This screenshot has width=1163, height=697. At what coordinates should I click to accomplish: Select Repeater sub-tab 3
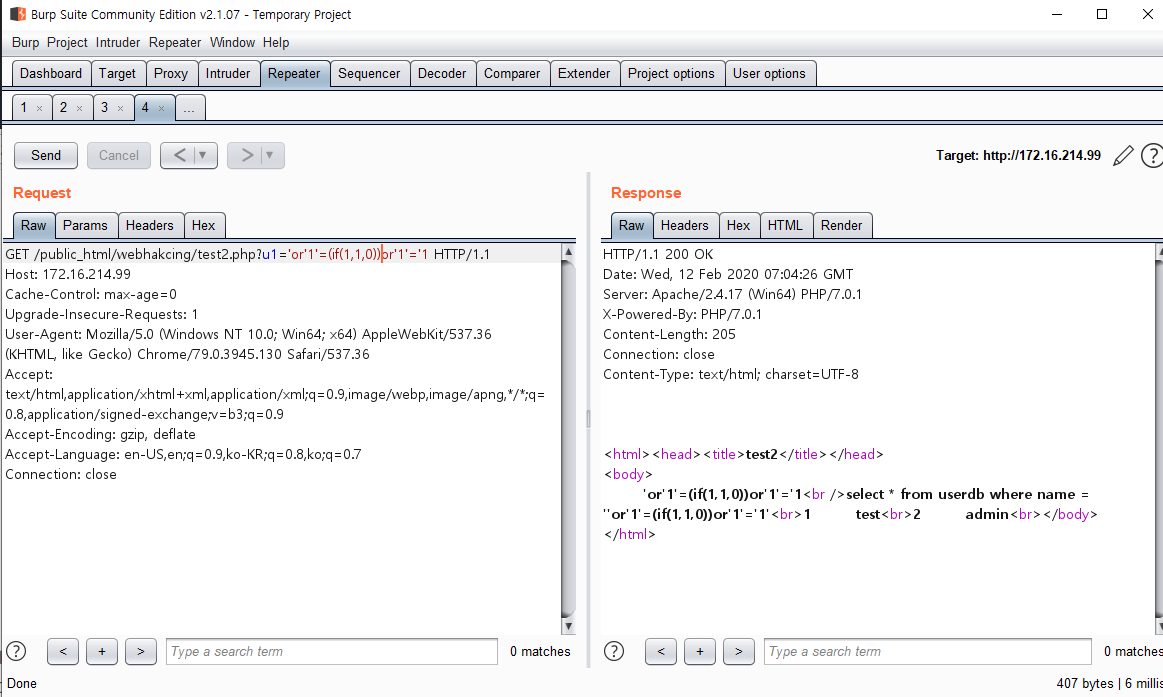tap(105, 108)
